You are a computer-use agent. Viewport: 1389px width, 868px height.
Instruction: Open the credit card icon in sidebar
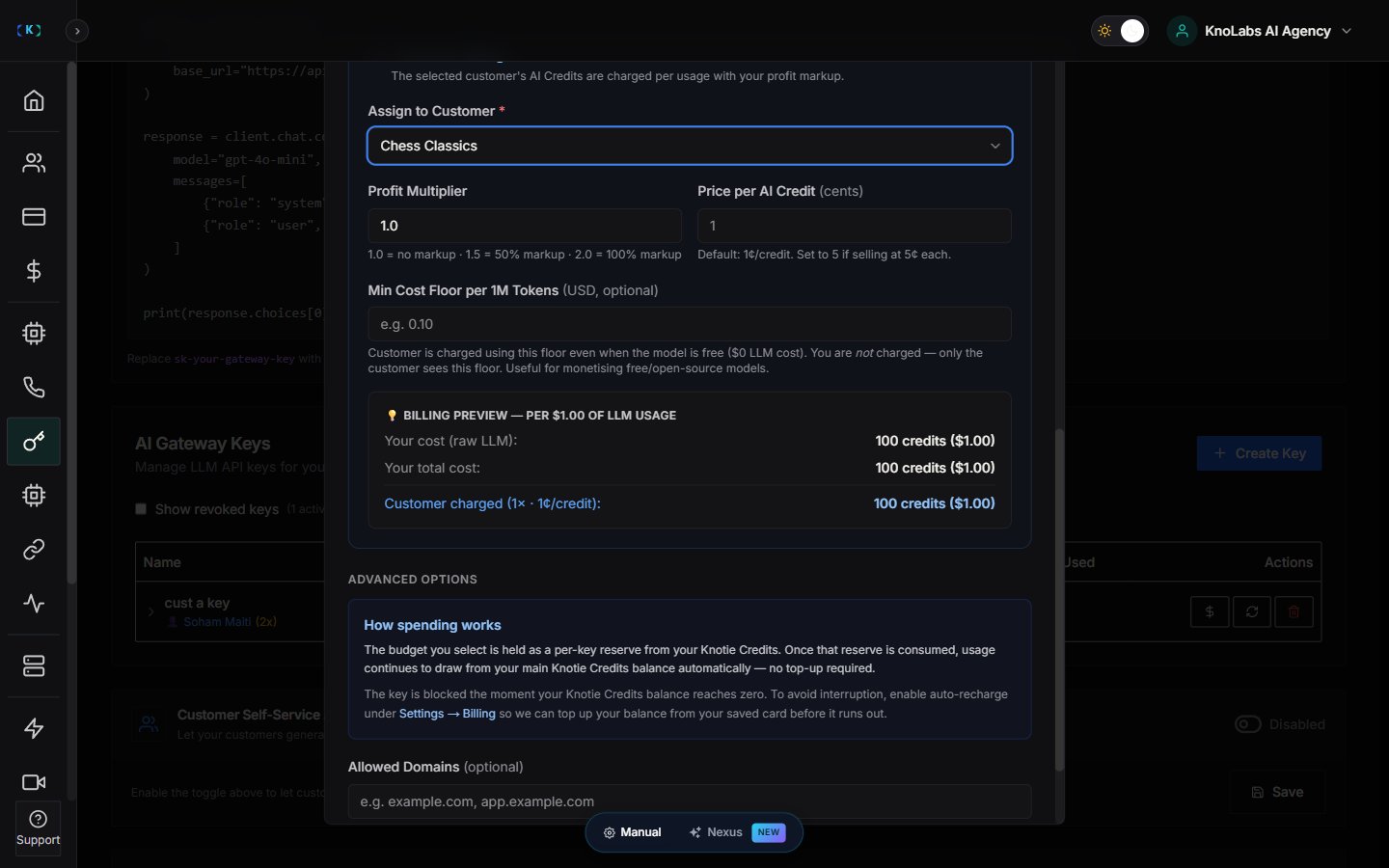coord(34,217)
